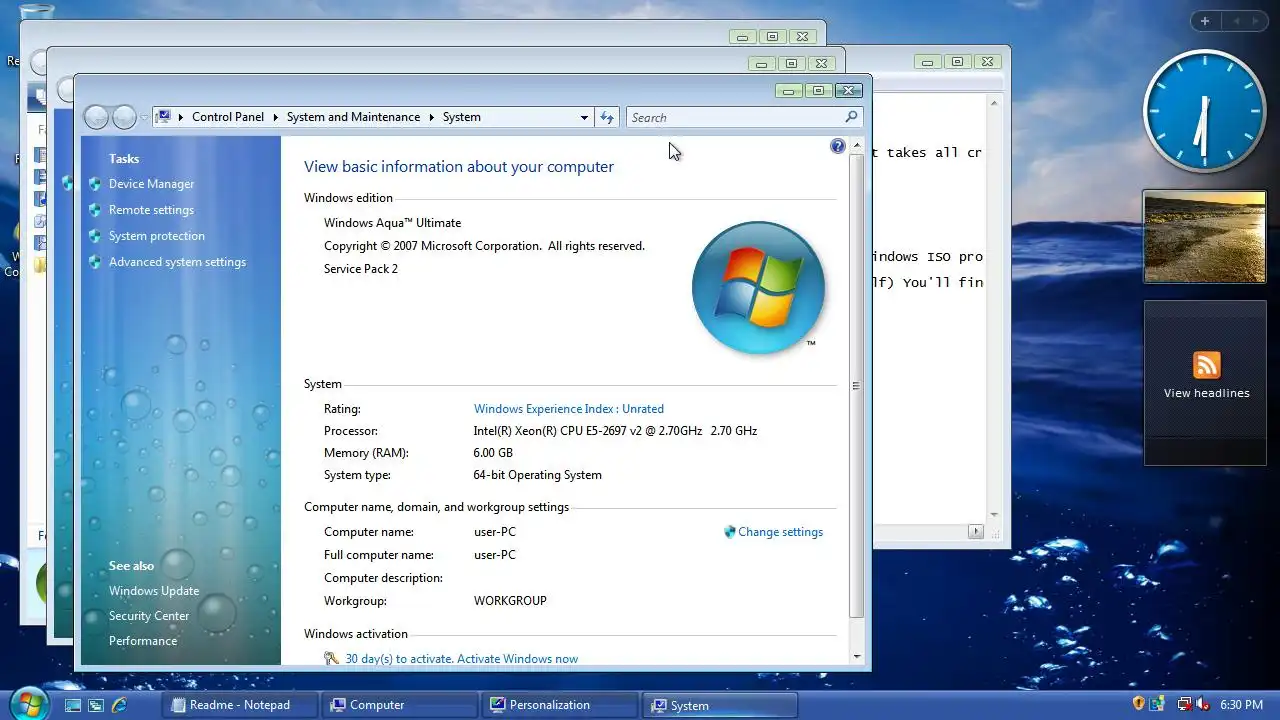Image resolution: width=1280 pixels, height=720 pixels.
Task: Click System and Maintenance in the breadcrumb
Action: click(x=353, y=117)
